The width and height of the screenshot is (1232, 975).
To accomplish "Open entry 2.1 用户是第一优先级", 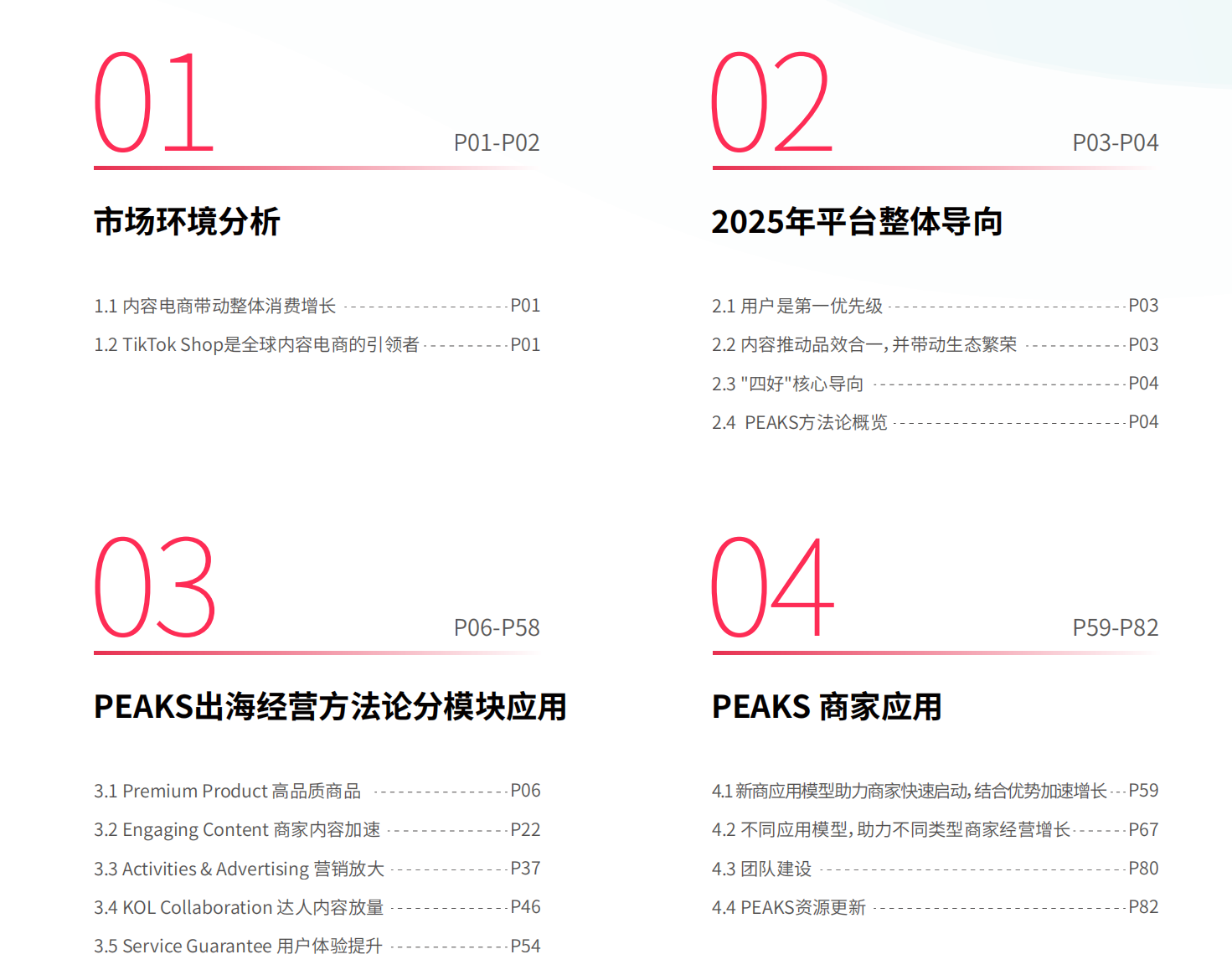I will [x=797, y=307].
